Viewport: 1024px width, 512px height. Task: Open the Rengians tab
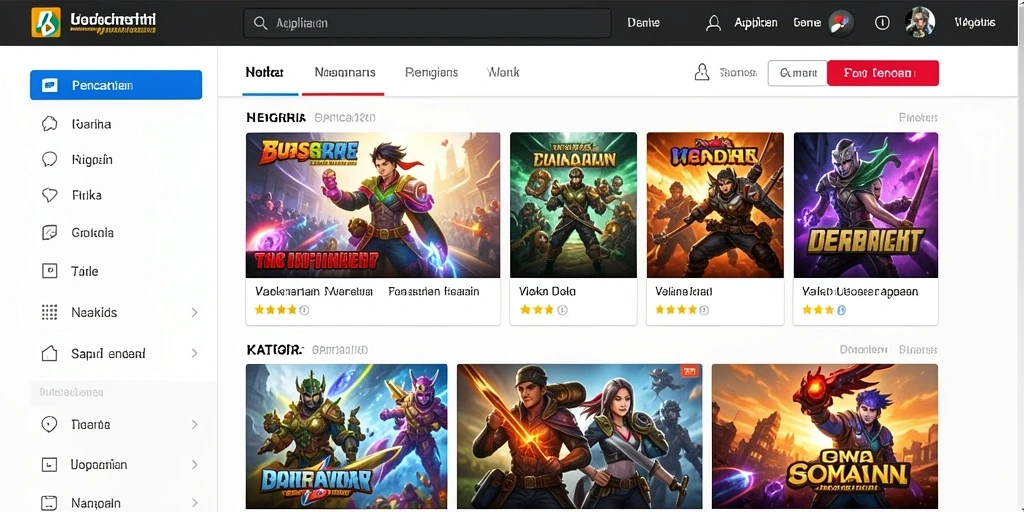coord(431,72)
